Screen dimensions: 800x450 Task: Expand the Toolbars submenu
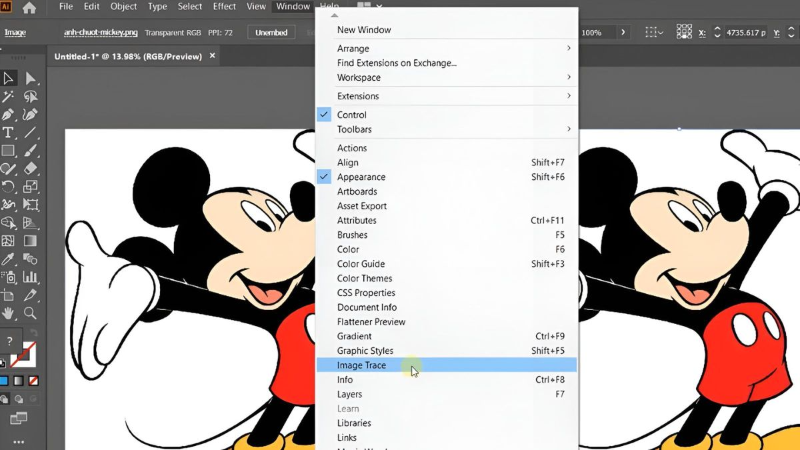coord(447,129)
